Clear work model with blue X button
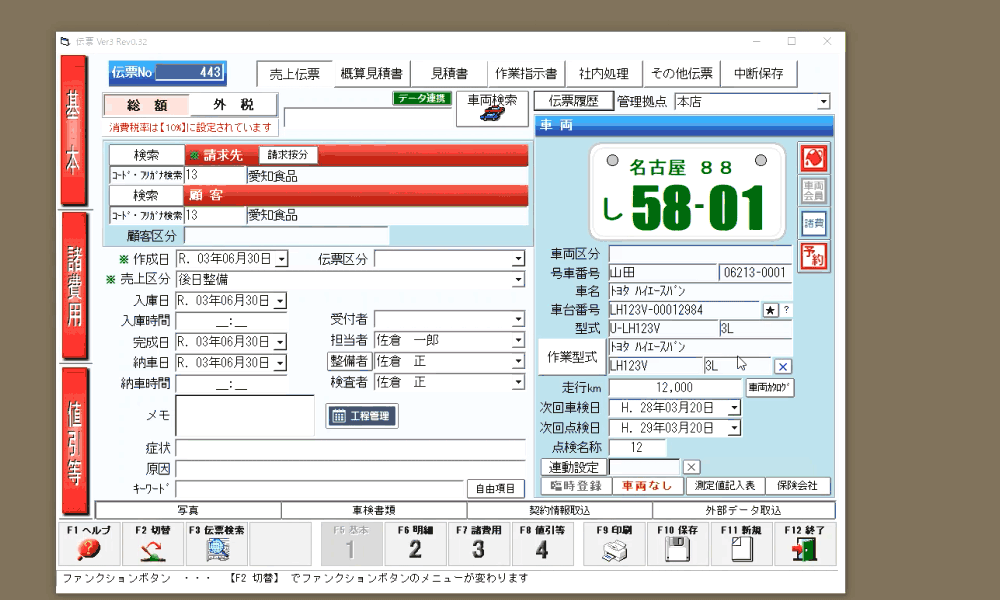Viewport: 1000px width, 600px height. [x=783, y=366]
